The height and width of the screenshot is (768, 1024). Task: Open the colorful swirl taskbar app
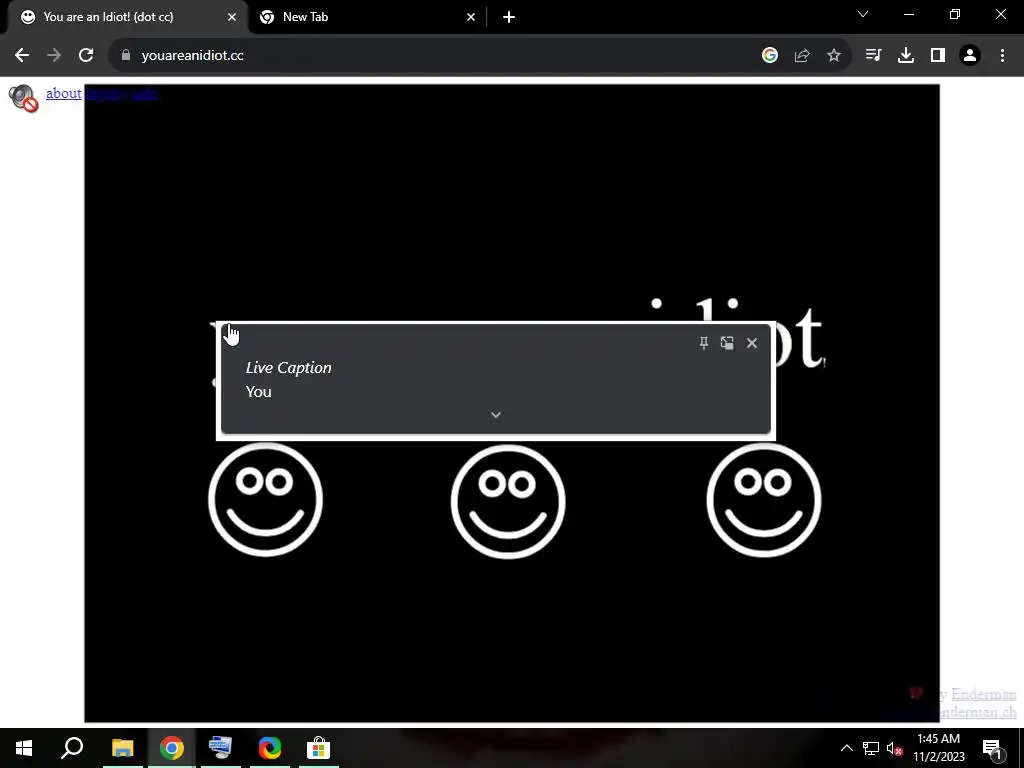coord(269,748)
